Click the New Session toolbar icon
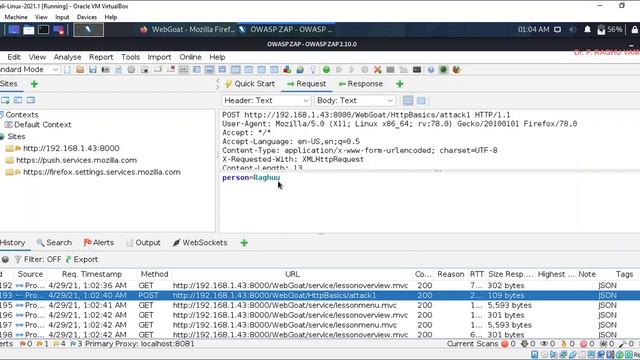 tap(67, 70)
